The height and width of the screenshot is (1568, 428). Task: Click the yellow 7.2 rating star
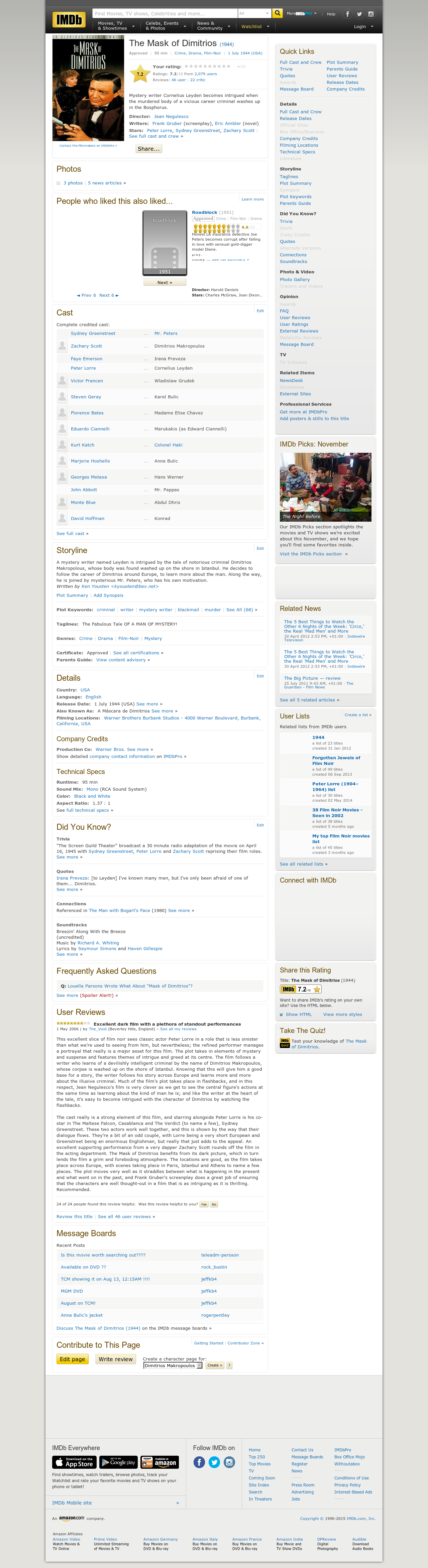pyautogui.click(x=140, y=74)
